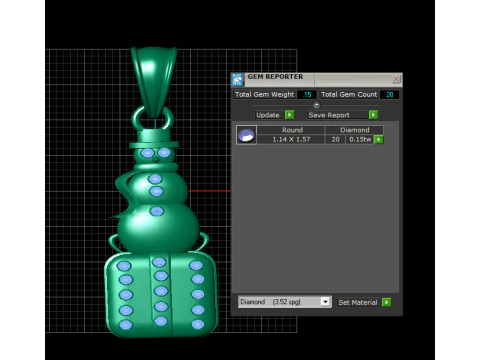Click the green arrow next to Set Material
Screen dimensions: 480x360
tap(386, 302)
